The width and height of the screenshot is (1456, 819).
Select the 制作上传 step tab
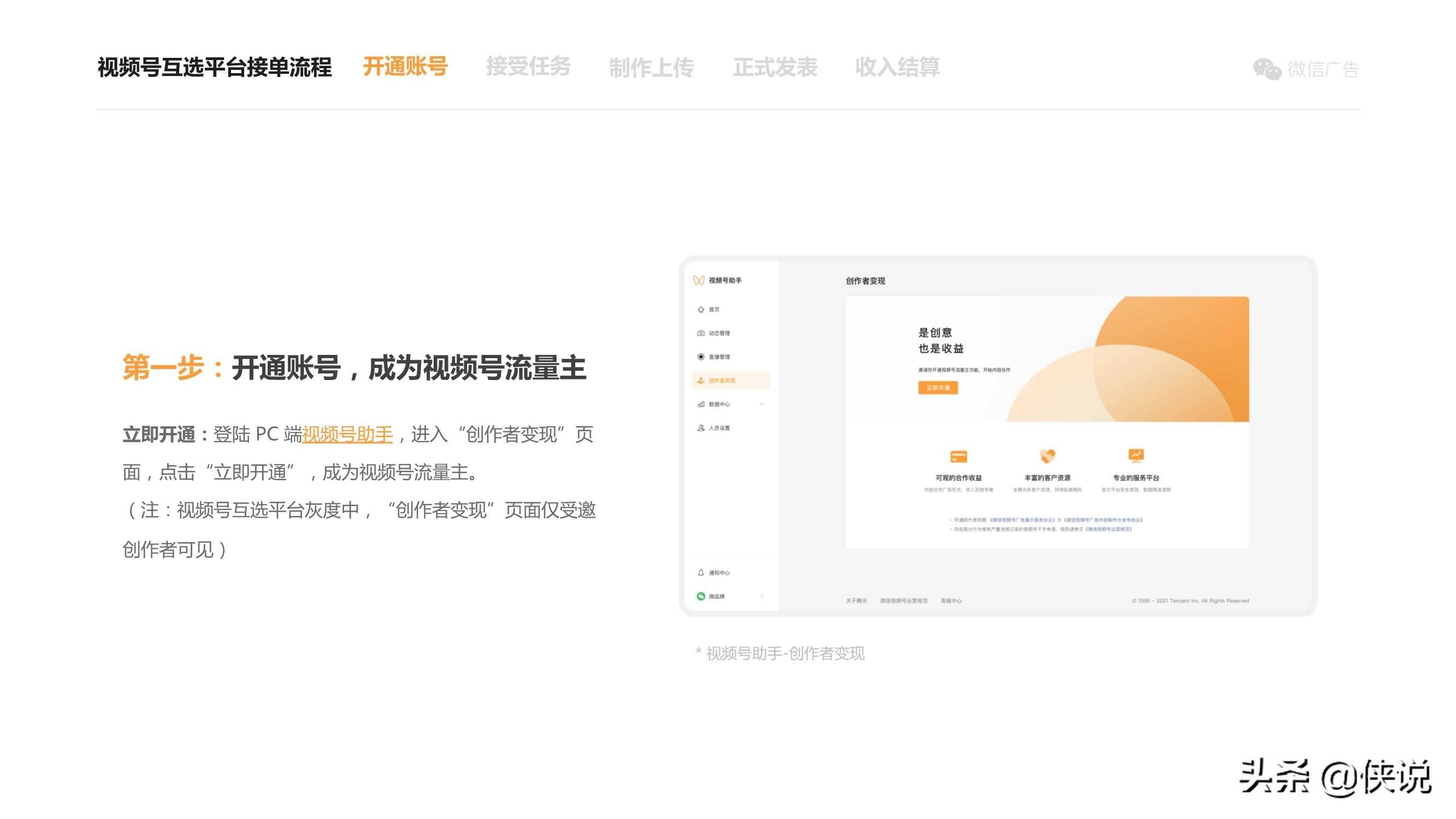(x=652, y=68)
